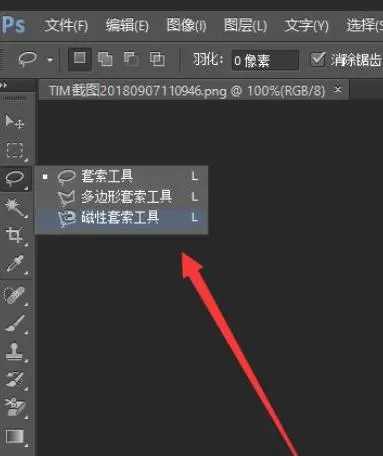Screen dimensions: 383x456
Task: Choose Intersect with Selection mode button
Action: tap(157, 59)
